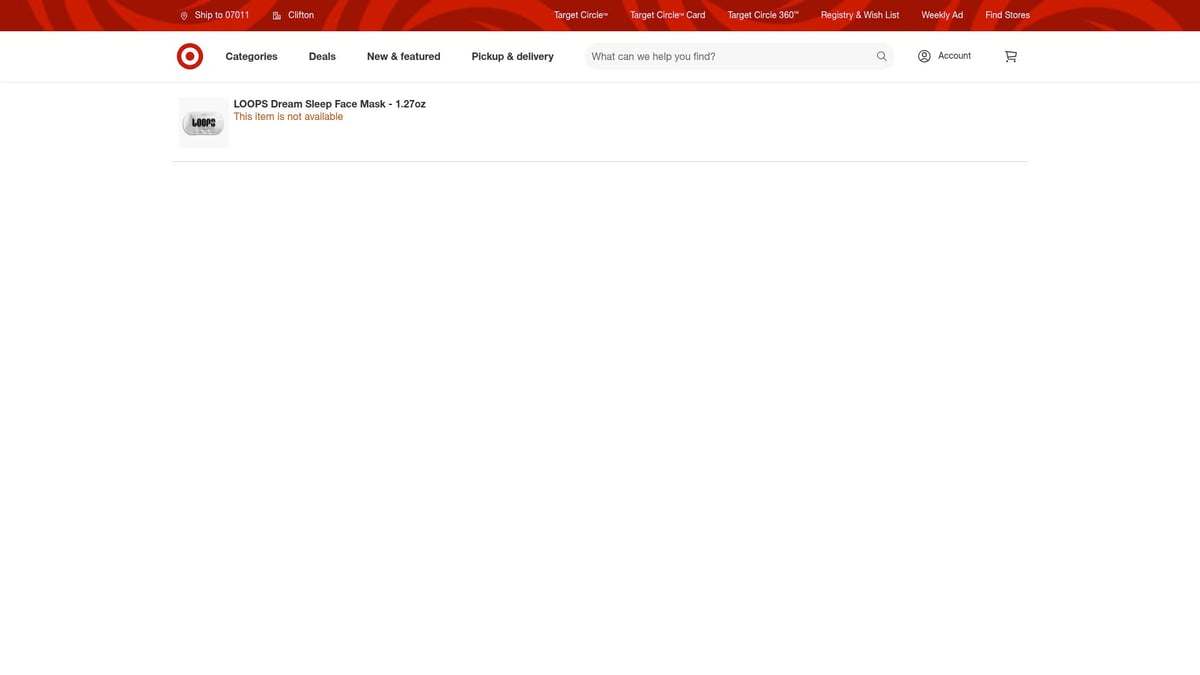This screenshot has width=1200, height=675.
Task: Open the LOOPS Dream Sleep Face Mask link
Action: coord(329,104)
